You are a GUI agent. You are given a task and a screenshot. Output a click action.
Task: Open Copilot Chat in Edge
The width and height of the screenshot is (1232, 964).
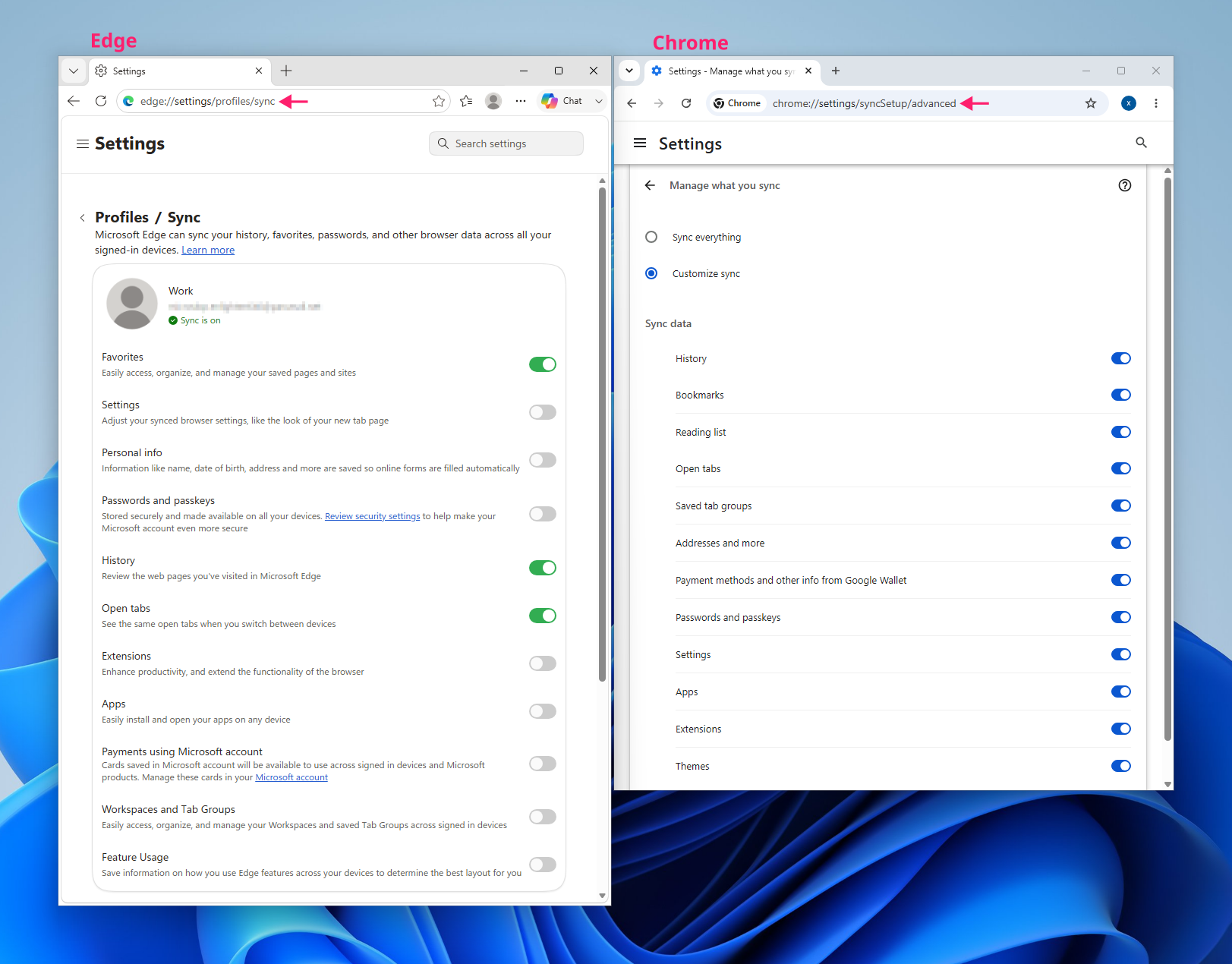tap(562, 101)
